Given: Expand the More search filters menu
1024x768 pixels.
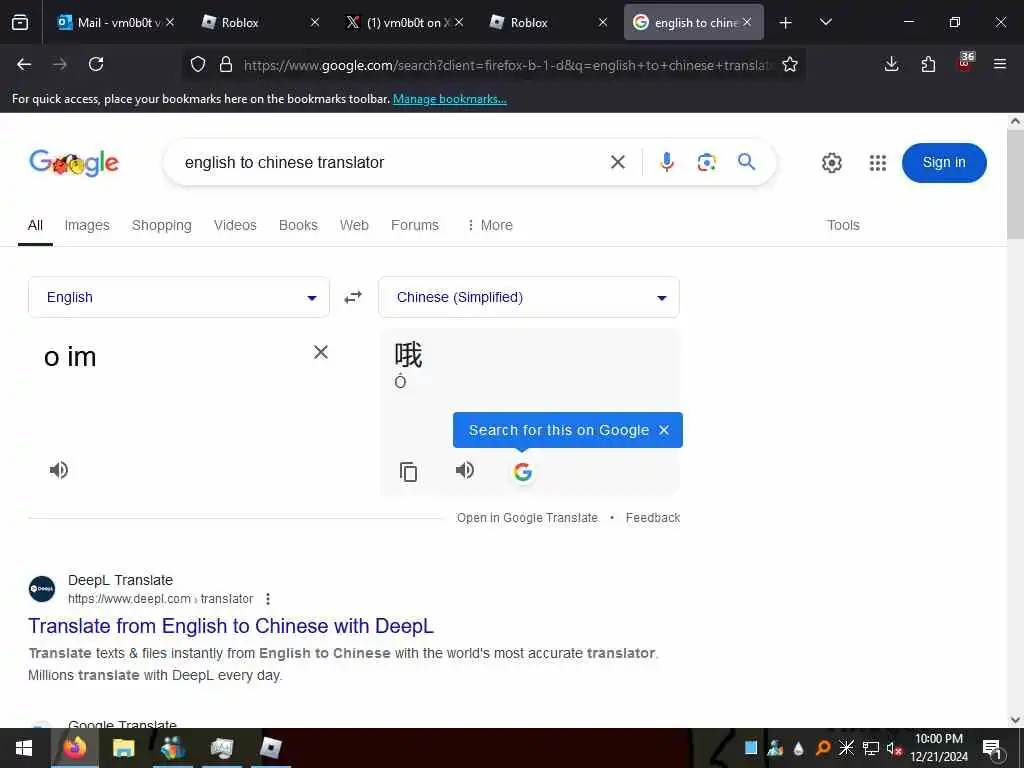Looking at the screenshot, I should click(490, 225).
